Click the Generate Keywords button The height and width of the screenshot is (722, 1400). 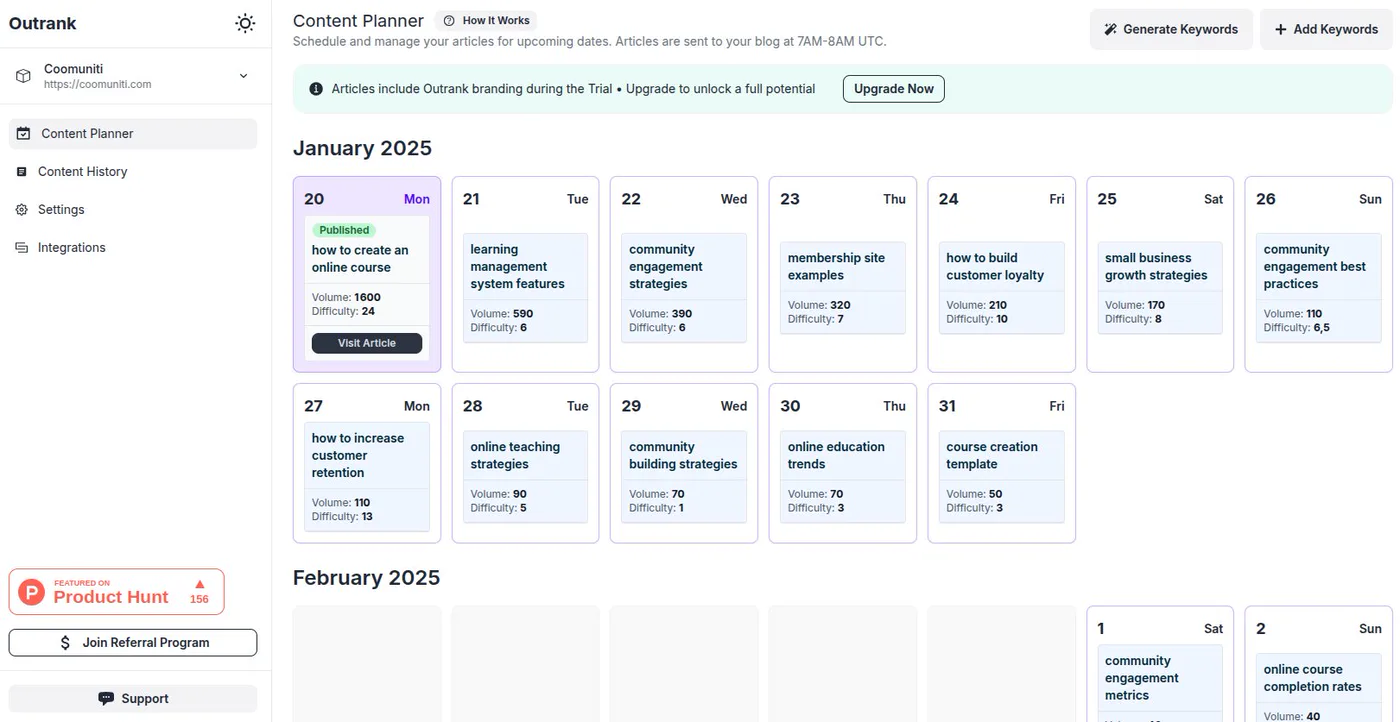tap(1171, 29)
